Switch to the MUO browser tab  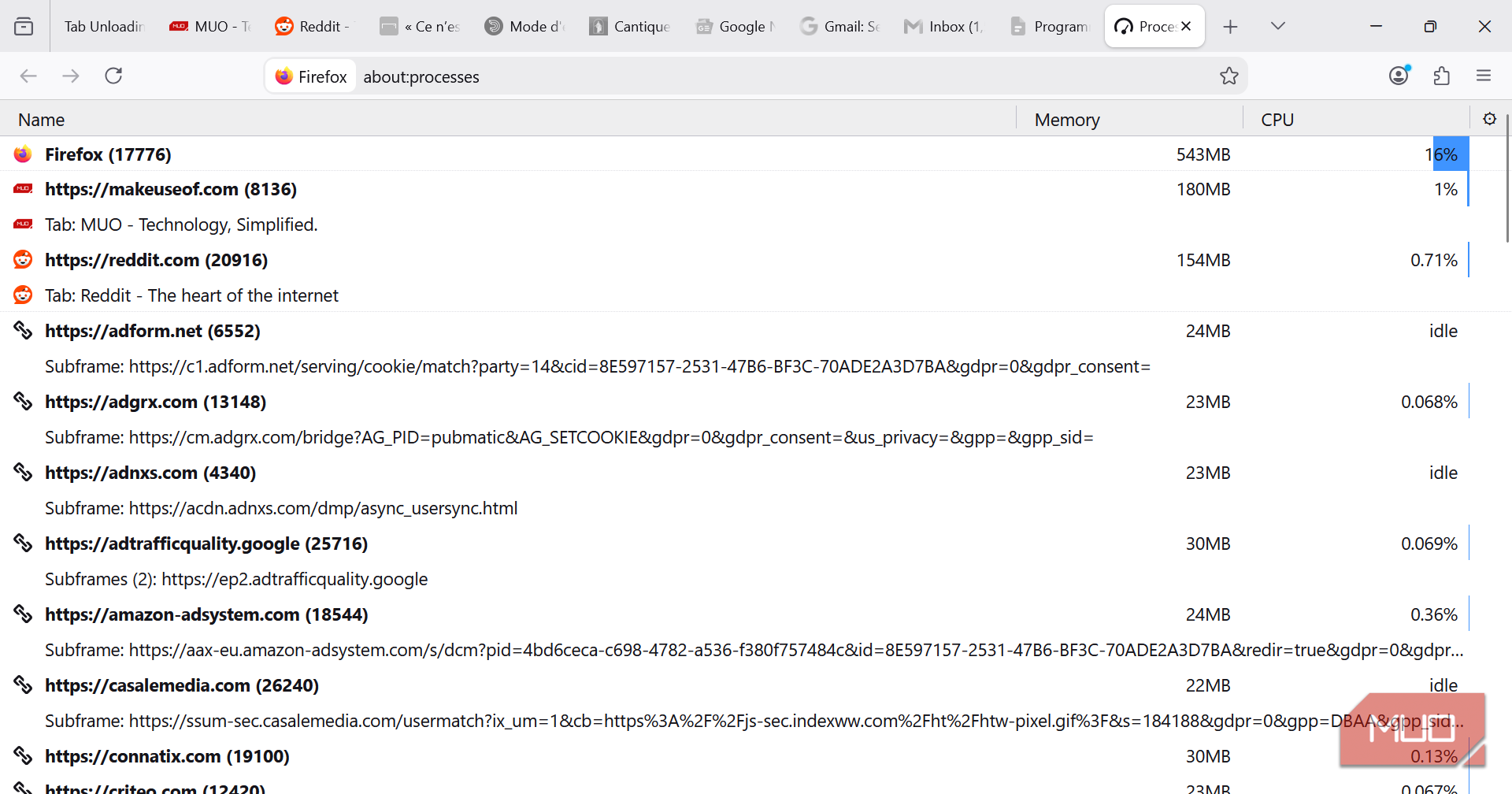click(209, 26)
